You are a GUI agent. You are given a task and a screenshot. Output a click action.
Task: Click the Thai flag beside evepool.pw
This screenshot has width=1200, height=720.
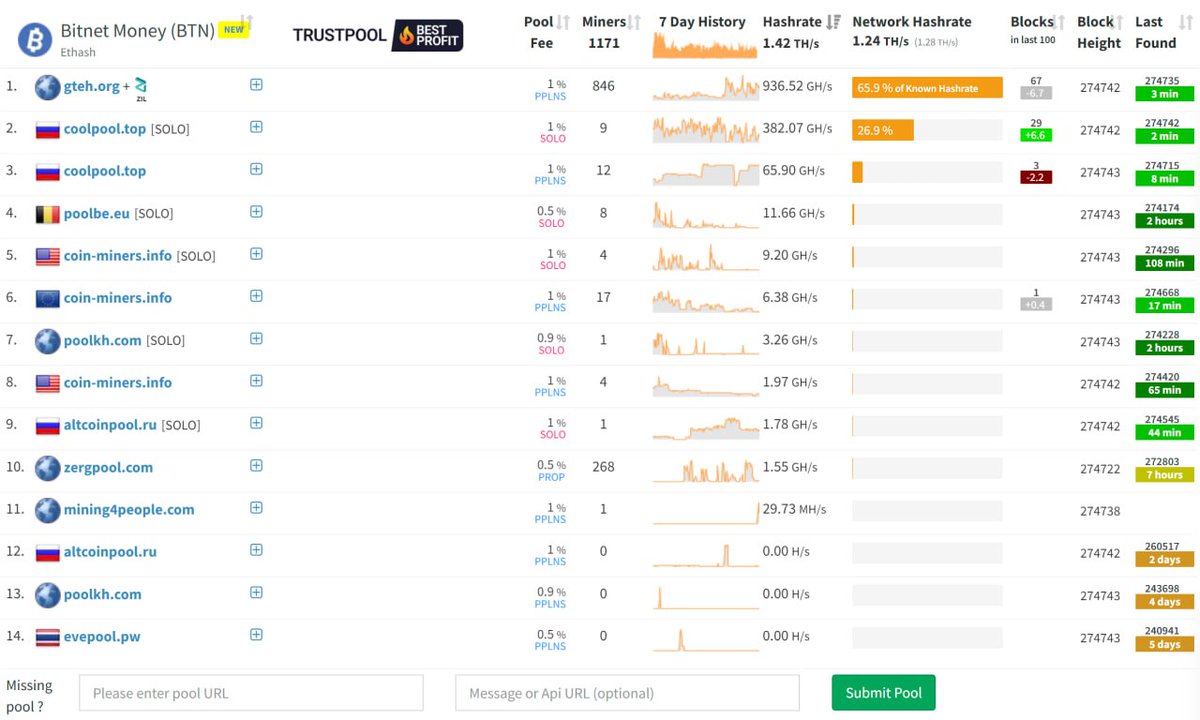(48, 637)
